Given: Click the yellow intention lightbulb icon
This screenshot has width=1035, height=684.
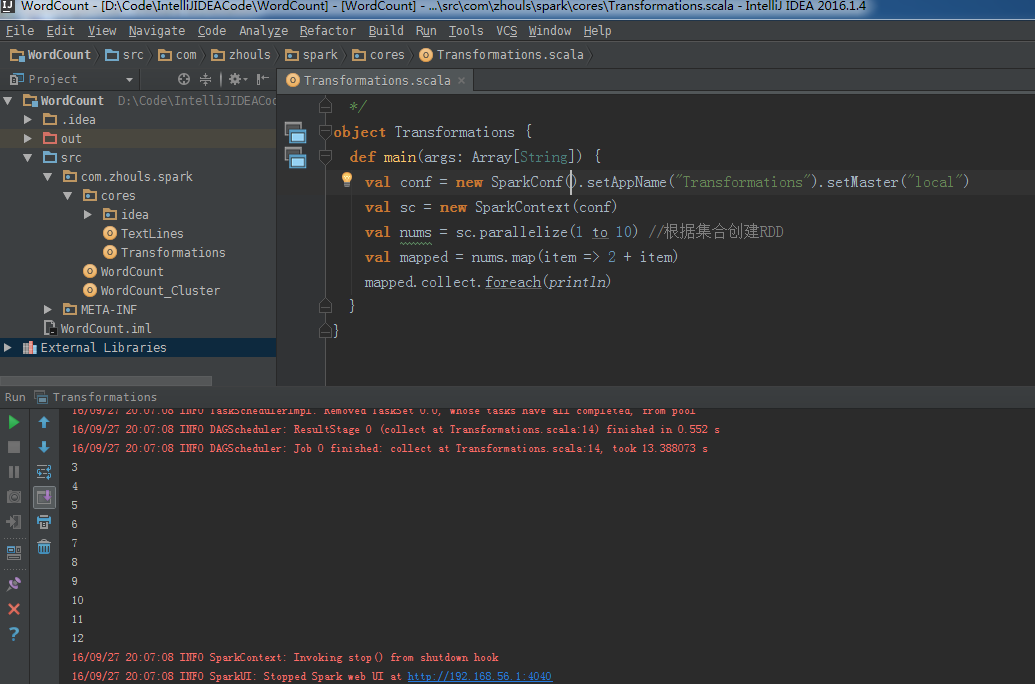Looking at the screenshot, I should 347,180.
